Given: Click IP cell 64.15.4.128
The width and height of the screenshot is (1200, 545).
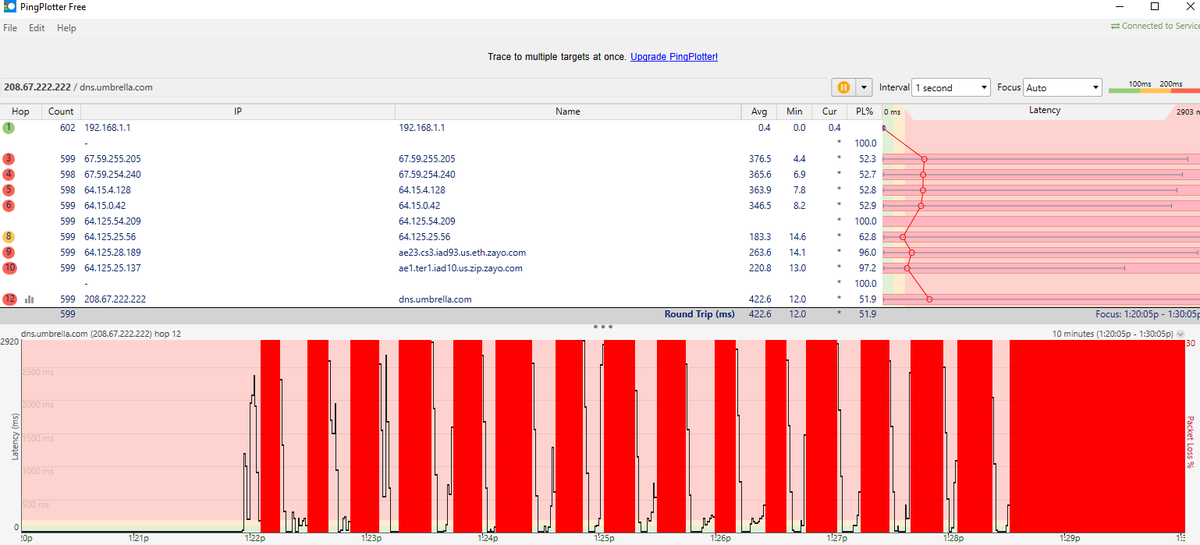Looking at the screenshot, I should click(108, 190).
